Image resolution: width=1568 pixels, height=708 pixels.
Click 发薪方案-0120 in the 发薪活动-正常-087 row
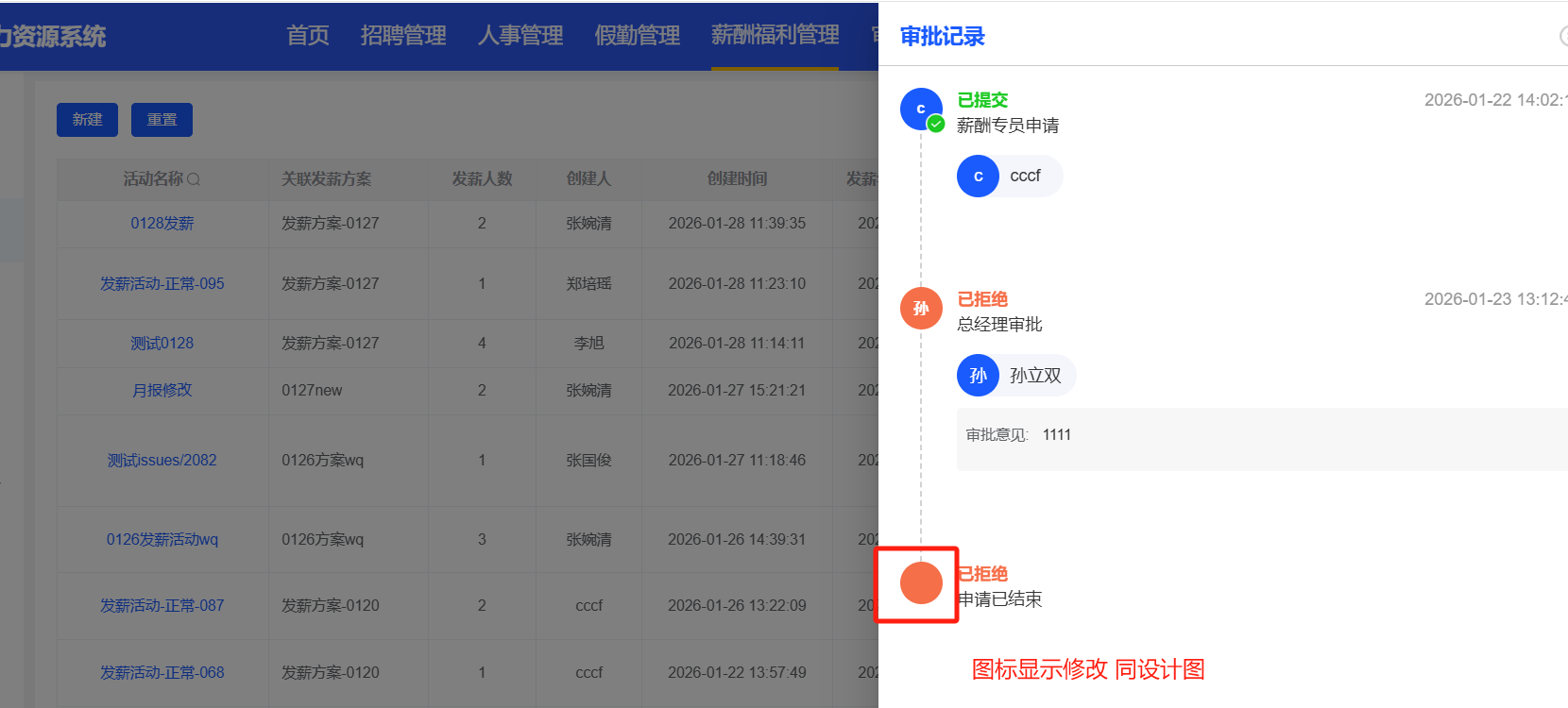331,606
